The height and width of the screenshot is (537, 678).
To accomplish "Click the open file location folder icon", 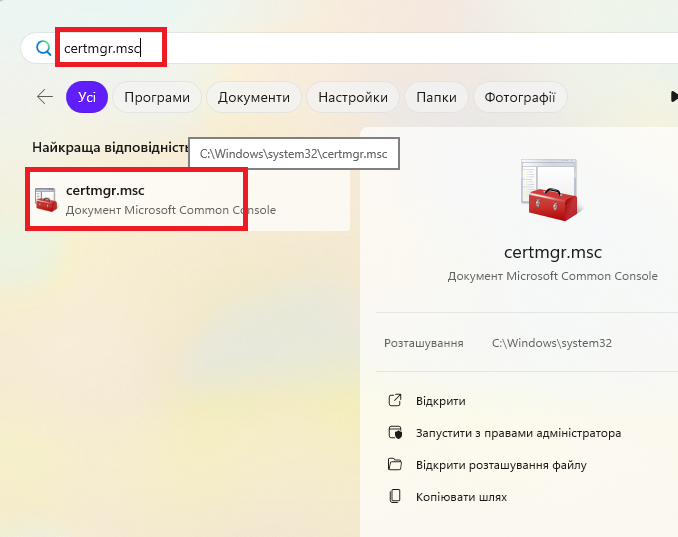I will (x=395, y=465).
